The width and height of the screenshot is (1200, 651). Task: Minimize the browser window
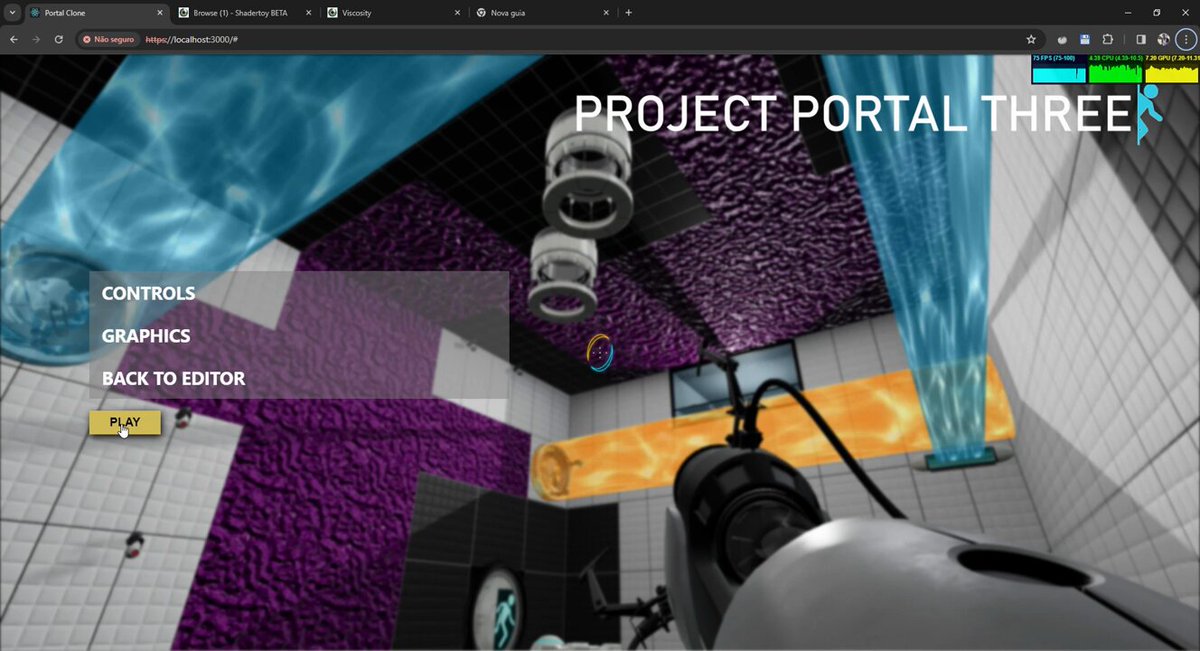1127,13
